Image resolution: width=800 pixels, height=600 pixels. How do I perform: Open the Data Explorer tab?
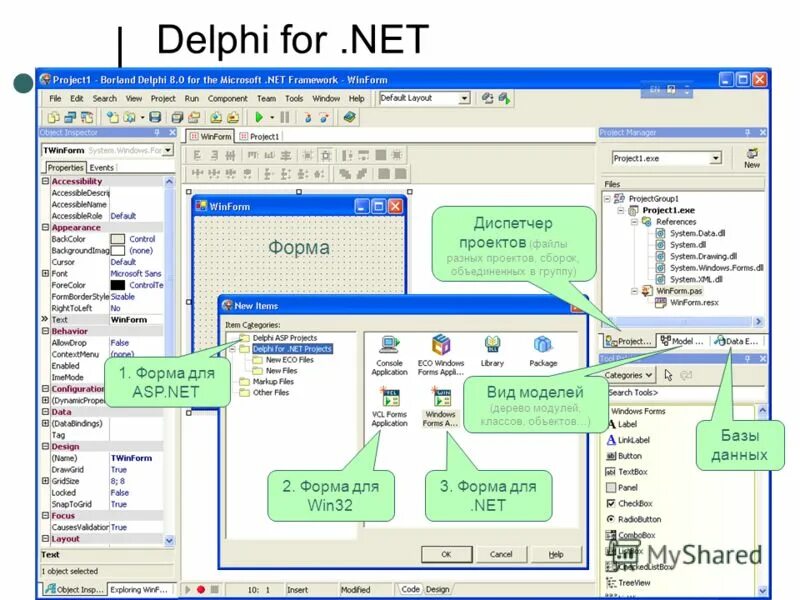pos(736,341)
